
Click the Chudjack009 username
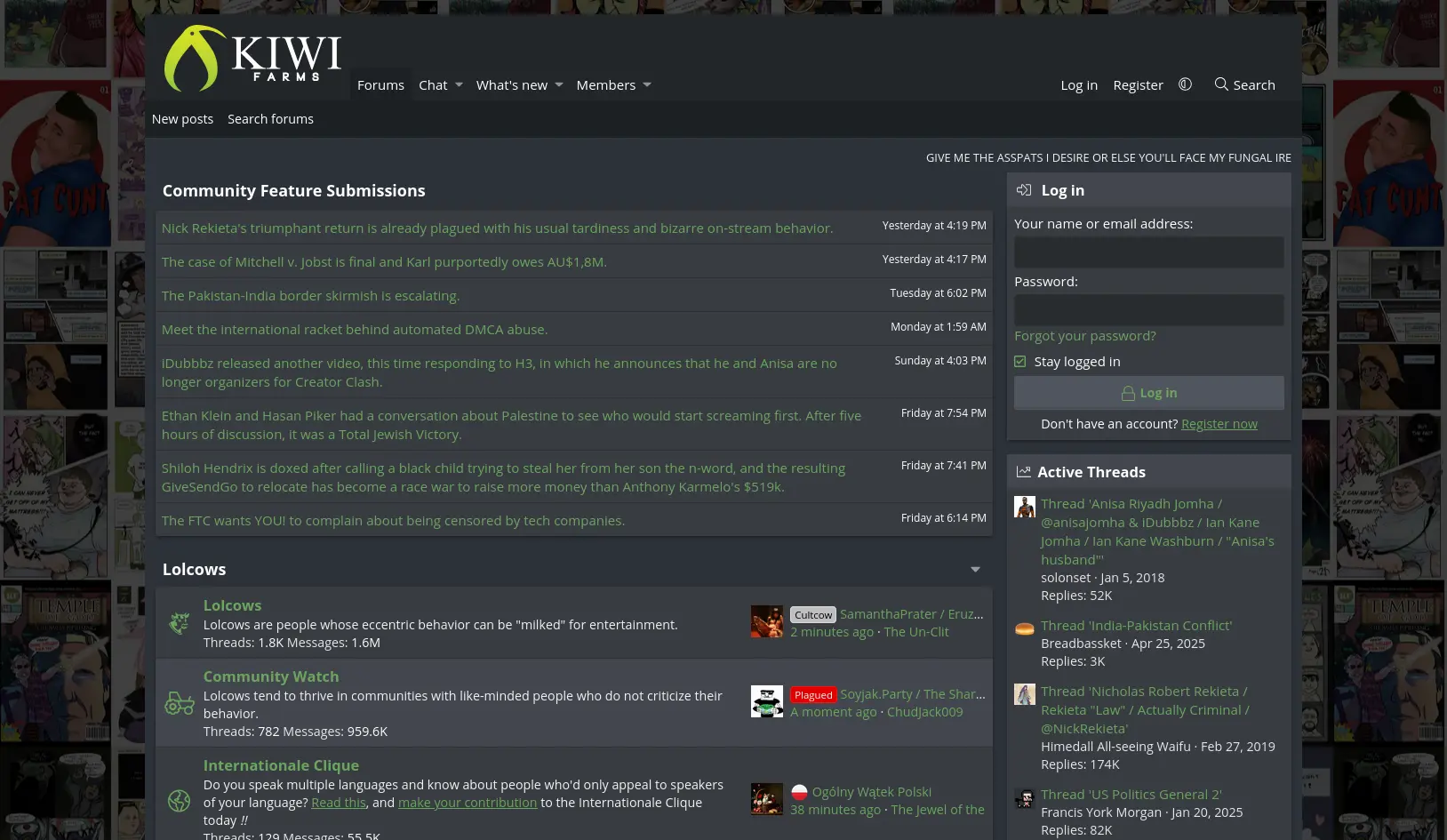tap(924, 712)
